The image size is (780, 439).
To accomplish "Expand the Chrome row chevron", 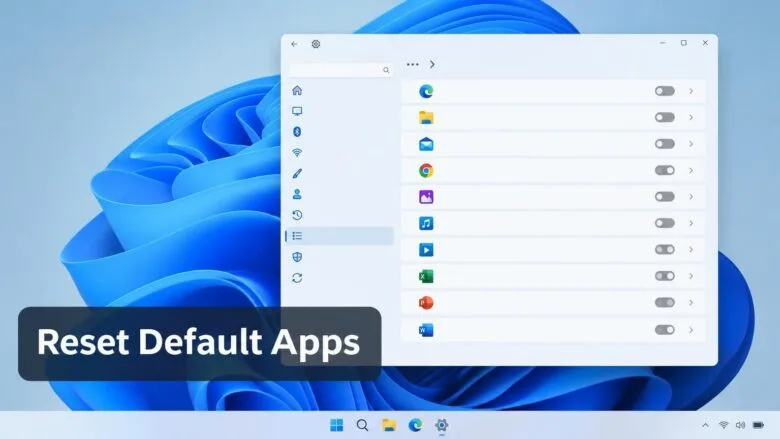I will (691, 170).
